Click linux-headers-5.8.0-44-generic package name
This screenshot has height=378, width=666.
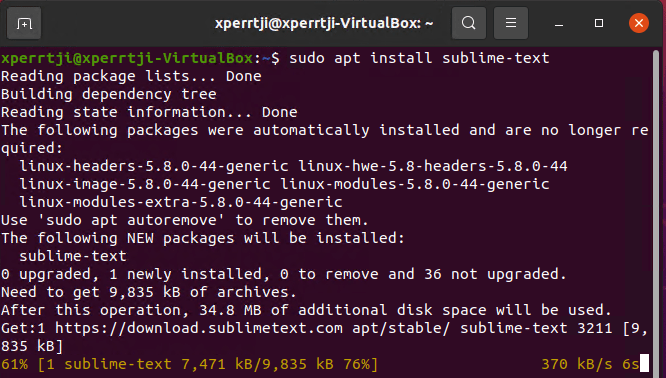click(154, 166)
